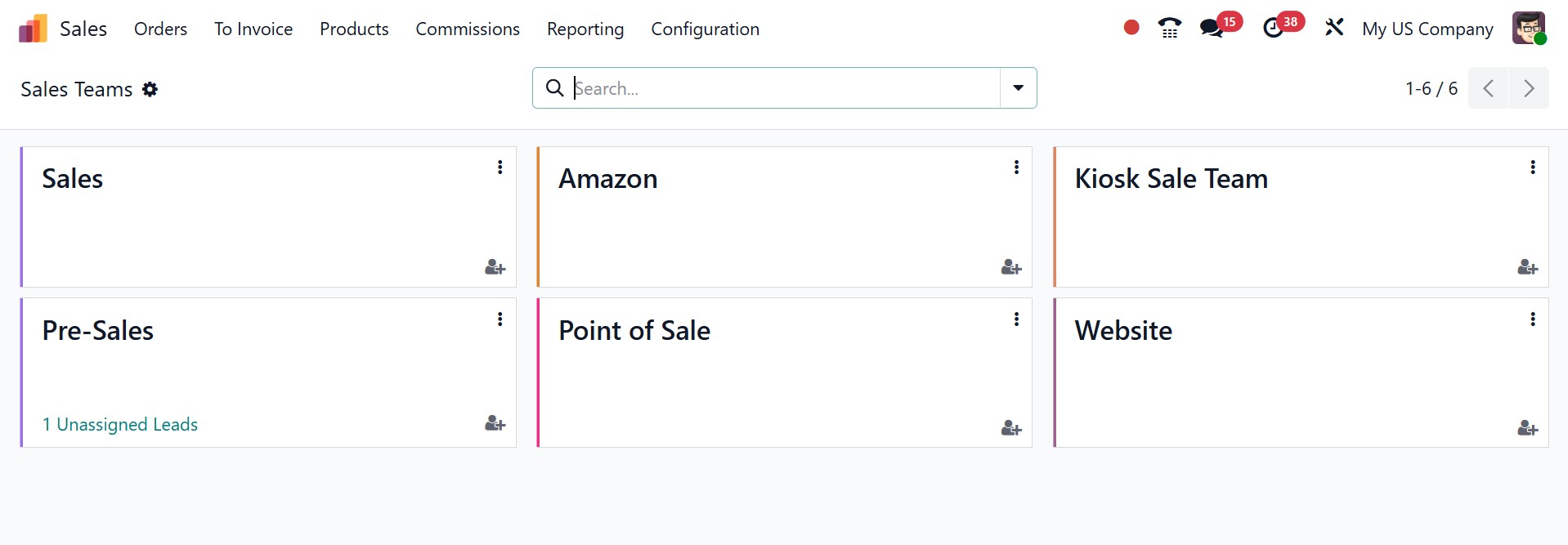
Task: Open the Activities clock icon
Action: [1273, 29]
